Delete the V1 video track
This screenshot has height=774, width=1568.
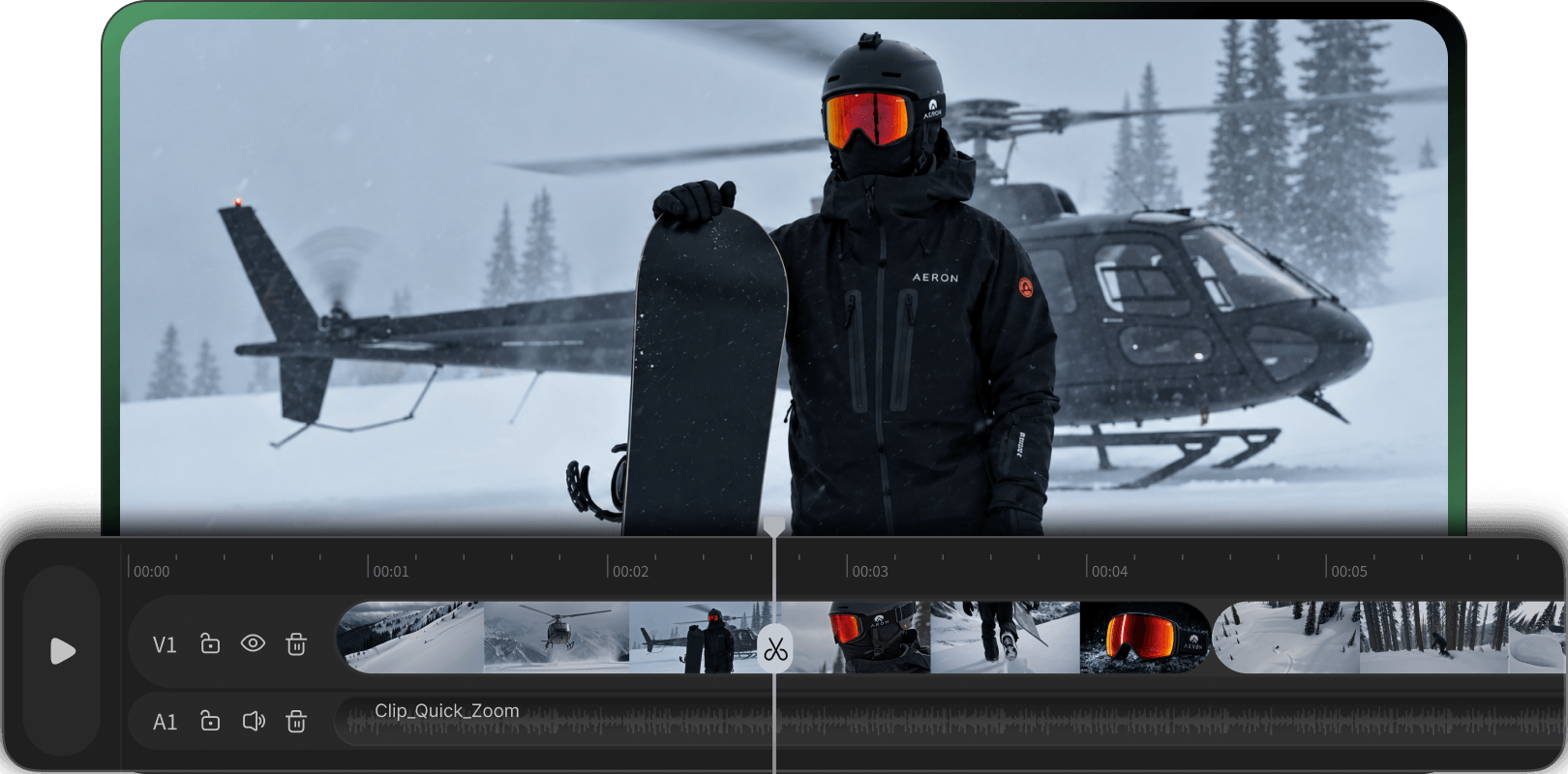click(296, 643)
